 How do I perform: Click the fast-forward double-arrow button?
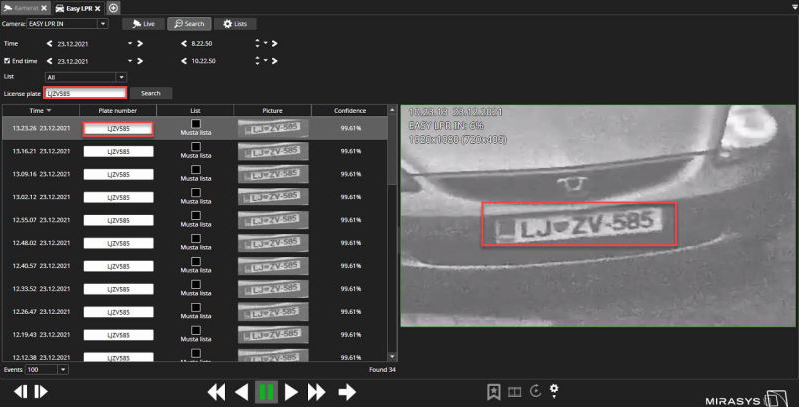tap(317, 392)
